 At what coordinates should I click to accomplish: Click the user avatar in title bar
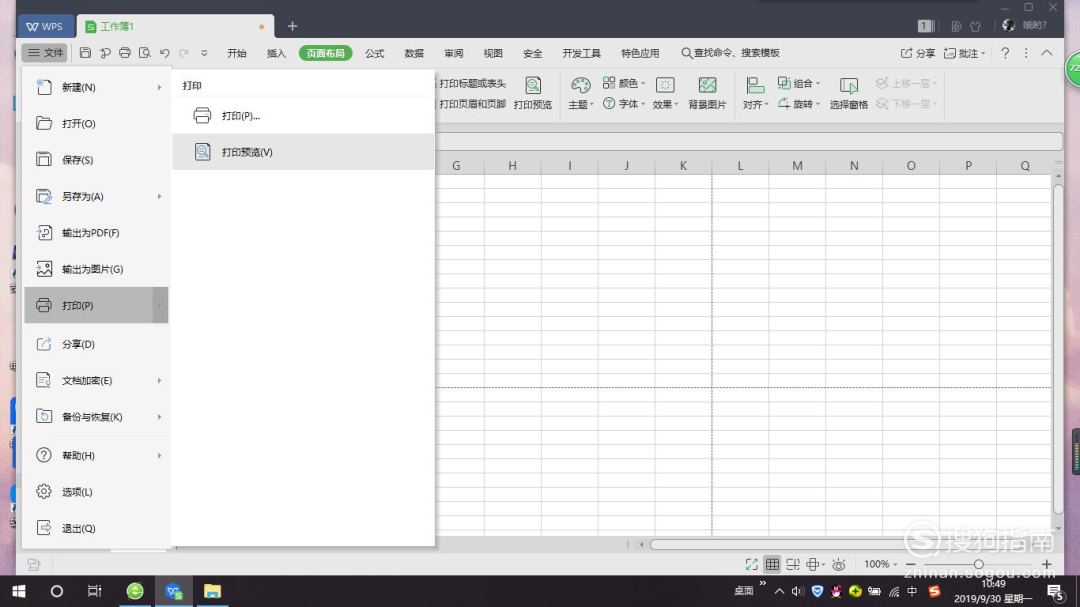point(1009,25)
